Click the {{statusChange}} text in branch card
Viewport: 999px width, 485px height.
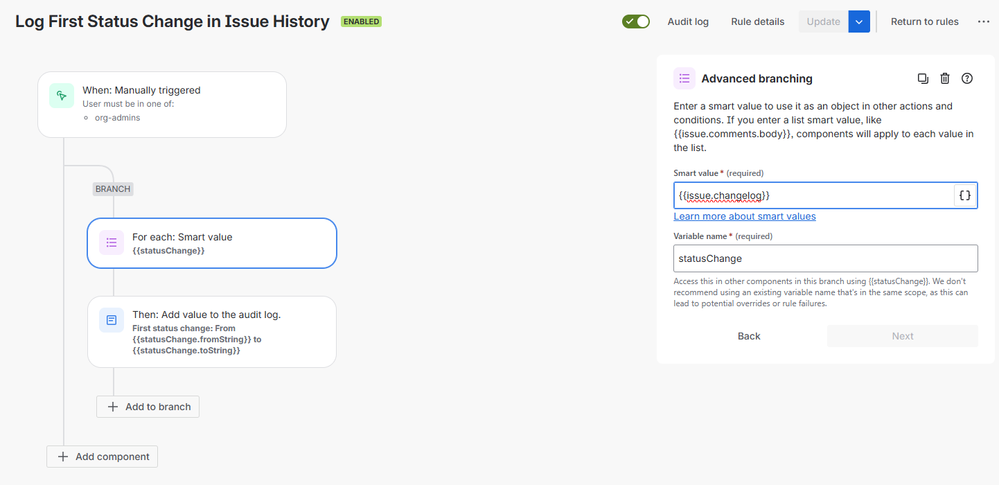point(168,251)
